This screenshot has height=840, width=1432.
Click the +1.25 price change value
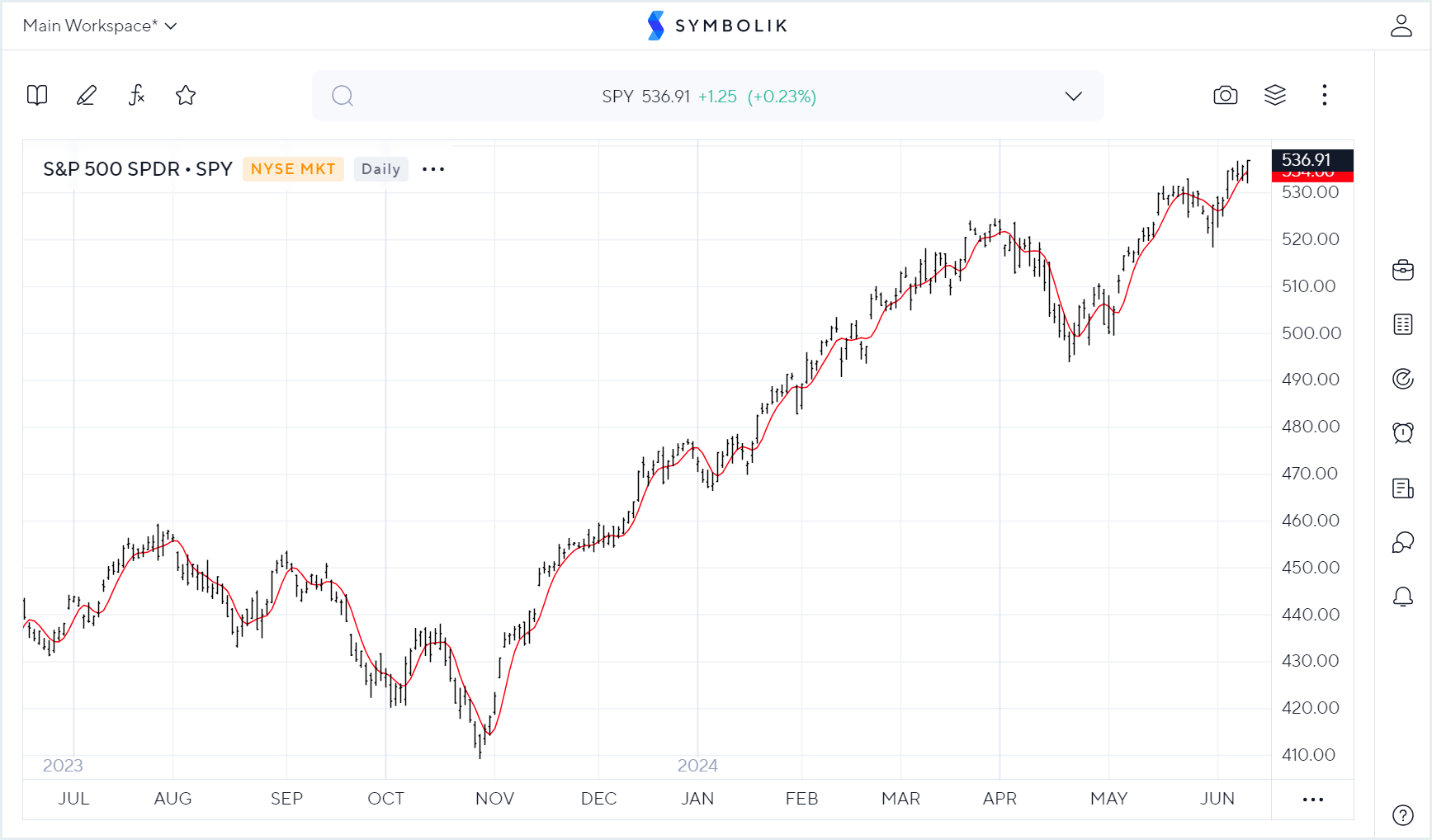click(717, 97)
